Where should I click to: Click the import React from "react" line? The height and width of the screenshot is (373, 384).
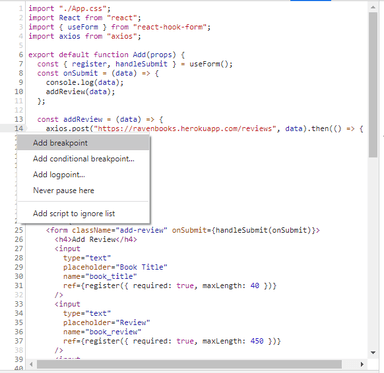[85, 18]
